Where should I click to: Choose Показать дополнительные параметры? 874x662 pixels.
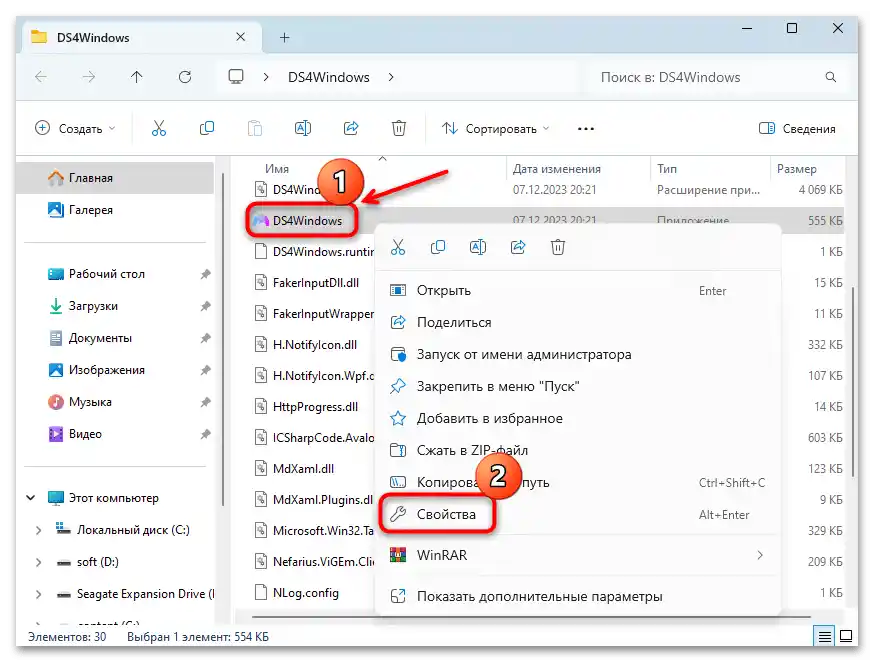click(578, 596)
